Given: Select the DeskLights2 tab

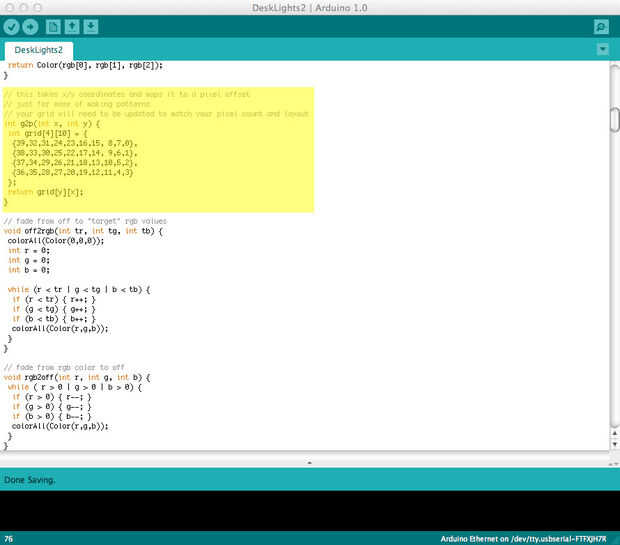Looking at the screenshot, I should click(x=38, y=50).
